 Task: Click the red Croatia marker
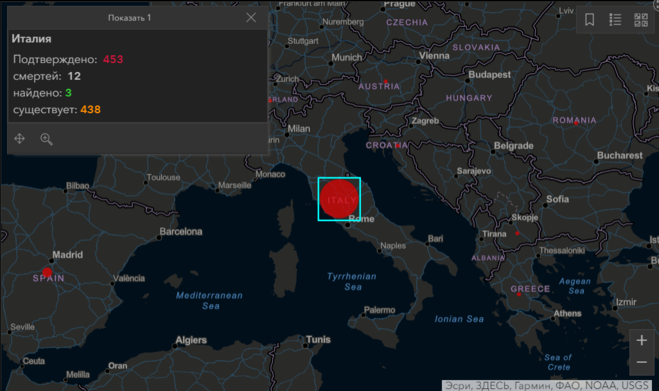point(398,146)
